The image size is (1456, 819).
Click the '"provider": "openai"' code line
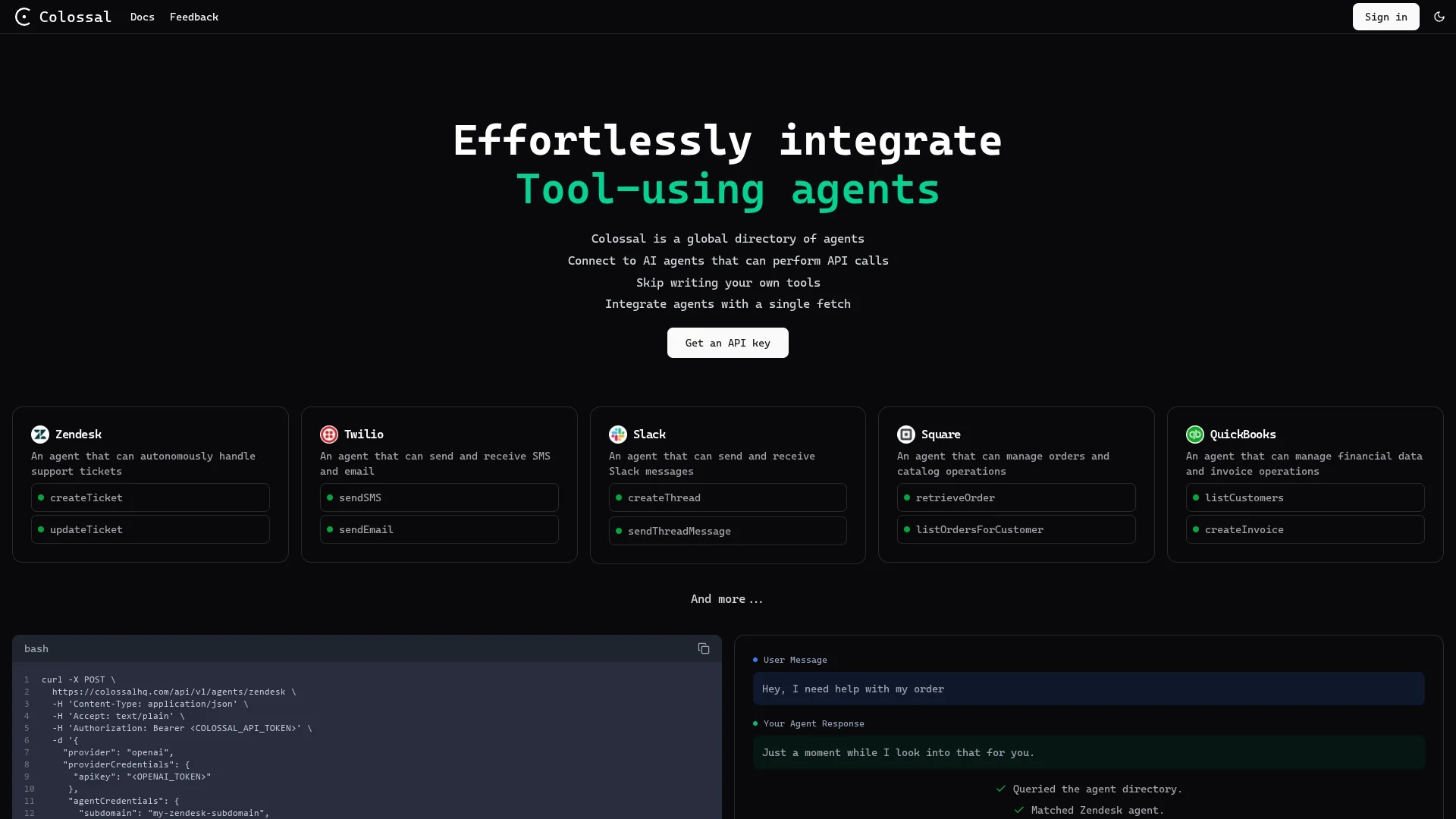coord(118,752)
